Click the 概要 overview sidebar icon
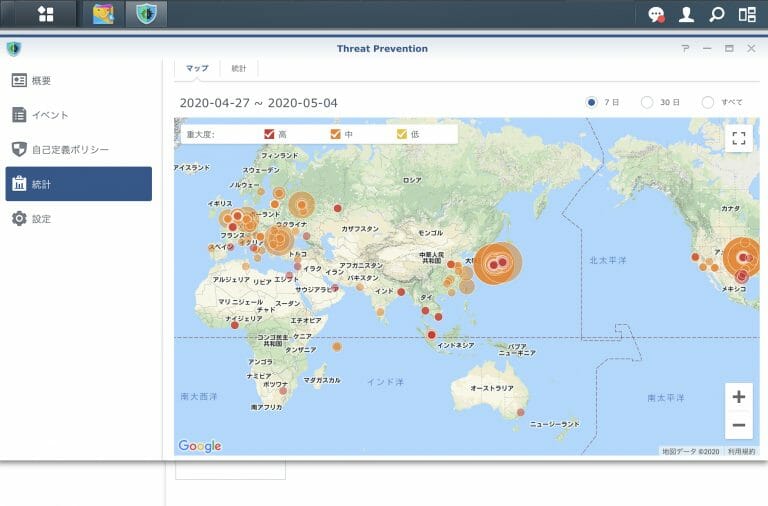The height and width of the screenshot is (506, 768). click(x=19, y=80)
